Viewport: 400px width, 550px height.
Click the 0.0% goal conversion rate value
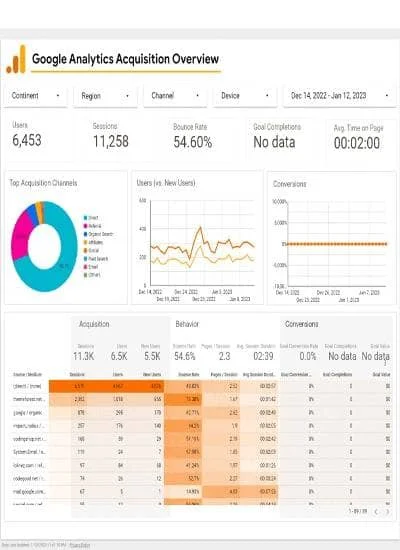(308, 356)
